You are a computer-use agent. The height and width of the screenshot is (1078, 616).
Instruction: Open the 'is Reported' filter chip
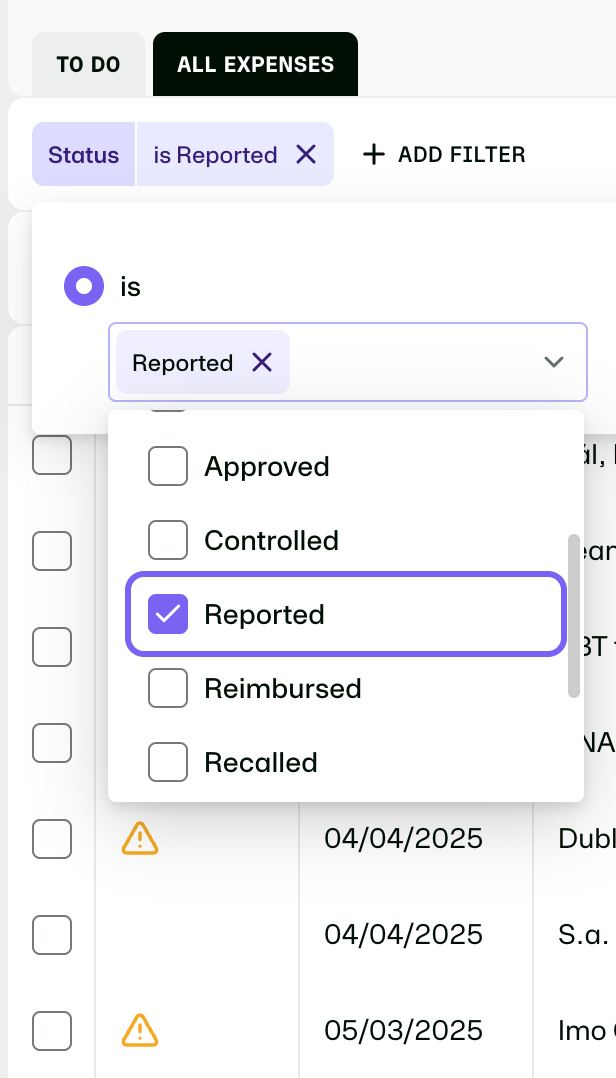215,155
